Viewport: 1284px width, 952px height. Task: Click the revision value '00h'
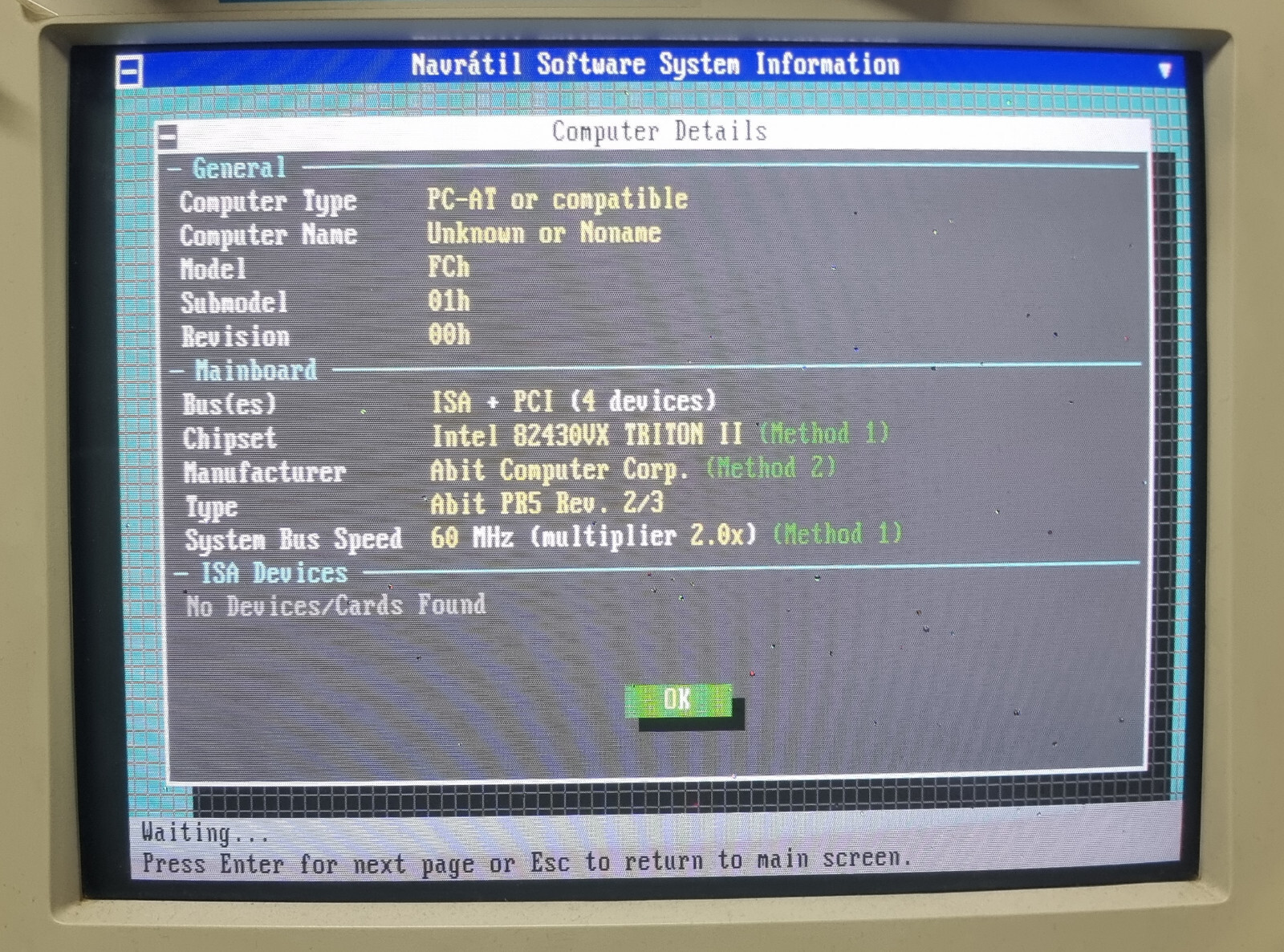click(449, 334)
